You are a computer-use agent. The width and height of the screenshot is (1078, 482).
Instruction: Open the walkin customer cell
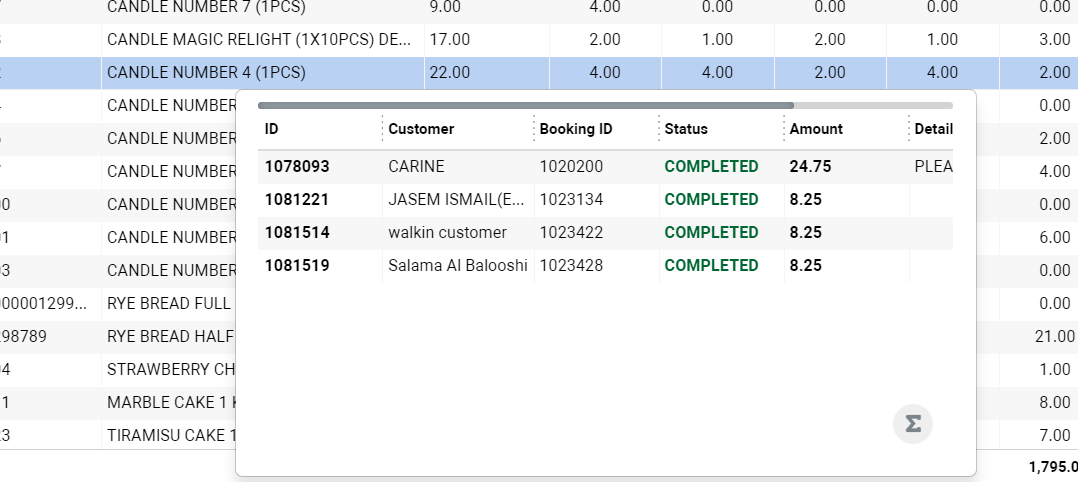(x=447, y=233)
